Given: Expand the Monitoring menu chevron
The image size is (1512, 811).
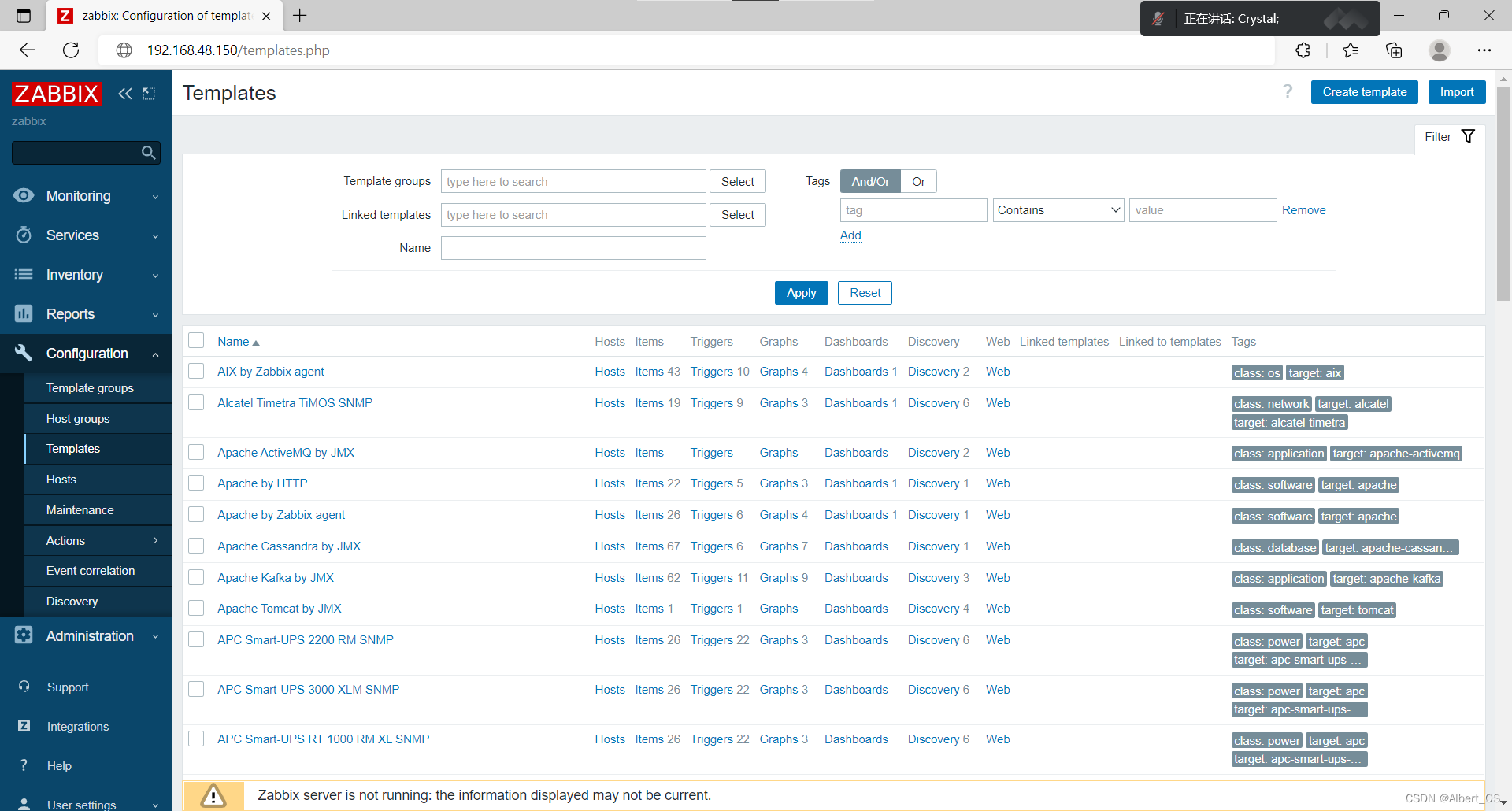Looking at the screenshot, I should coord(155,197).
